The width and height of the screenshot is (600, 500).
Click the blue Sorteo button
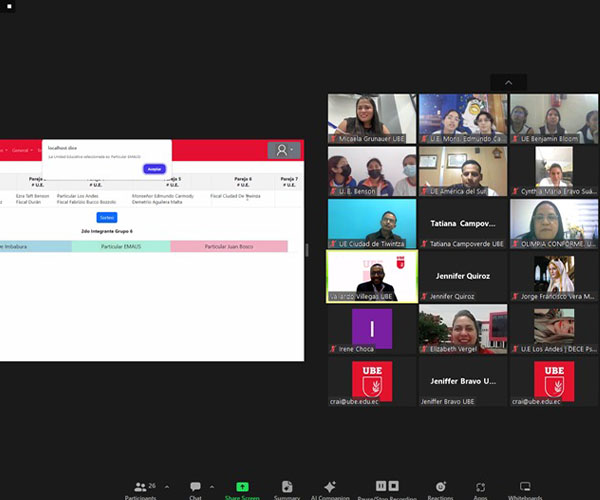tap(107, 217)
